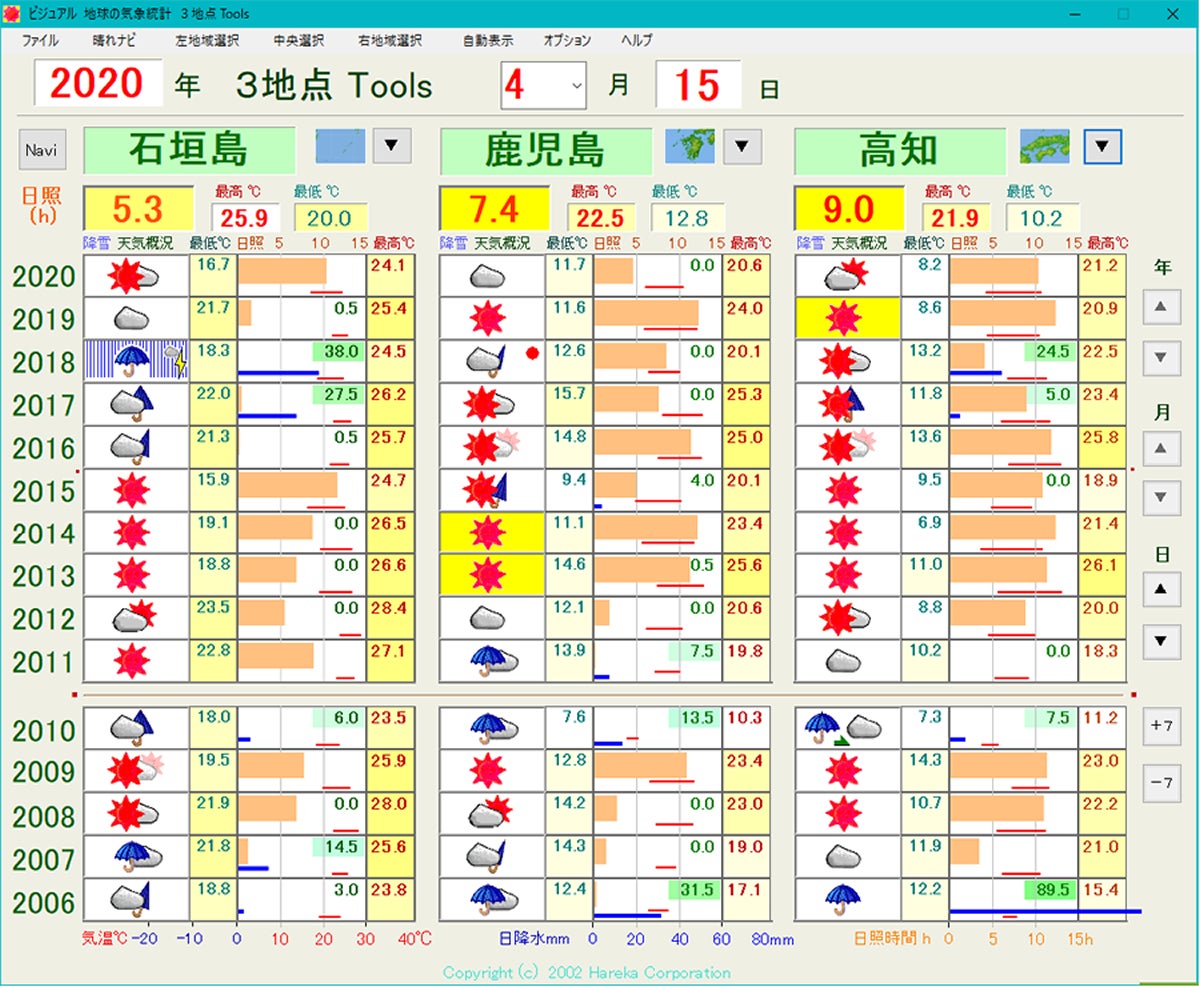Open the 晴れナビ menu
The width and height of the screenshot is (1200, 987).
coord(114,41)
